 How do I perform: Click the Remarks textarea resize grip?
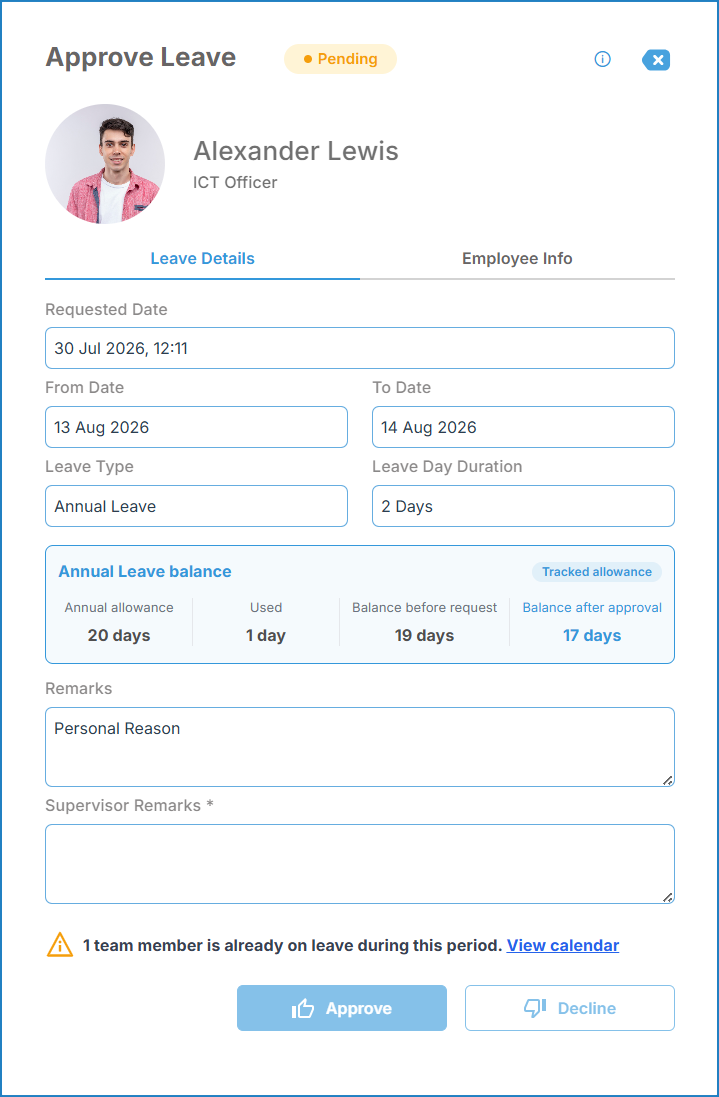[x=668, y=780]
